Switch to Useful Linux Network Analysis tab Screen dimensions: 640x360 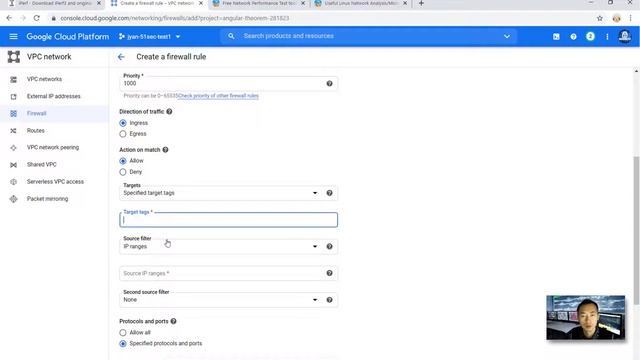point(360,3)
